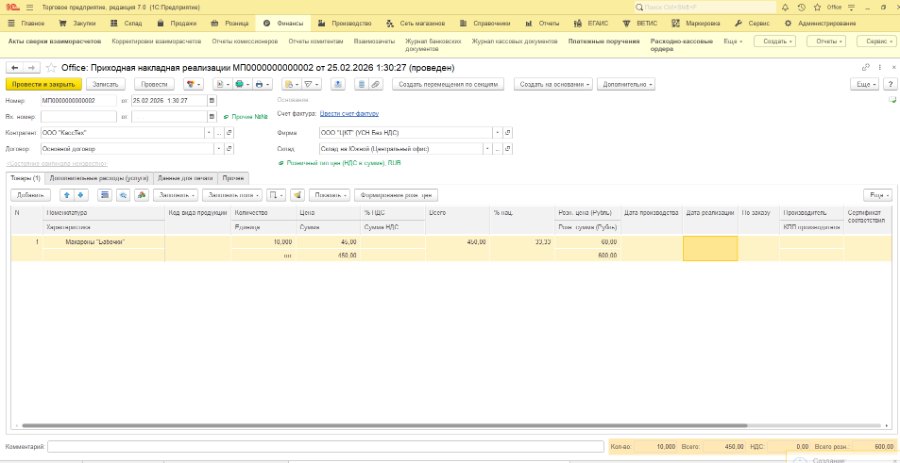
Task: Open the Дополнительно dropdown
Action: coord(626,84)
